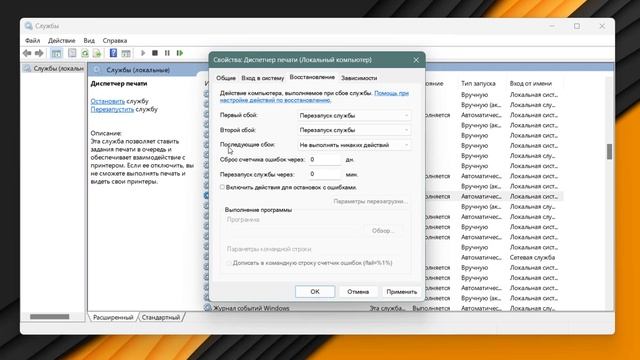This screenshot has height=360, width=640.
Task: Open the Второй сбой dropdown
Action: tap(354, 130)
